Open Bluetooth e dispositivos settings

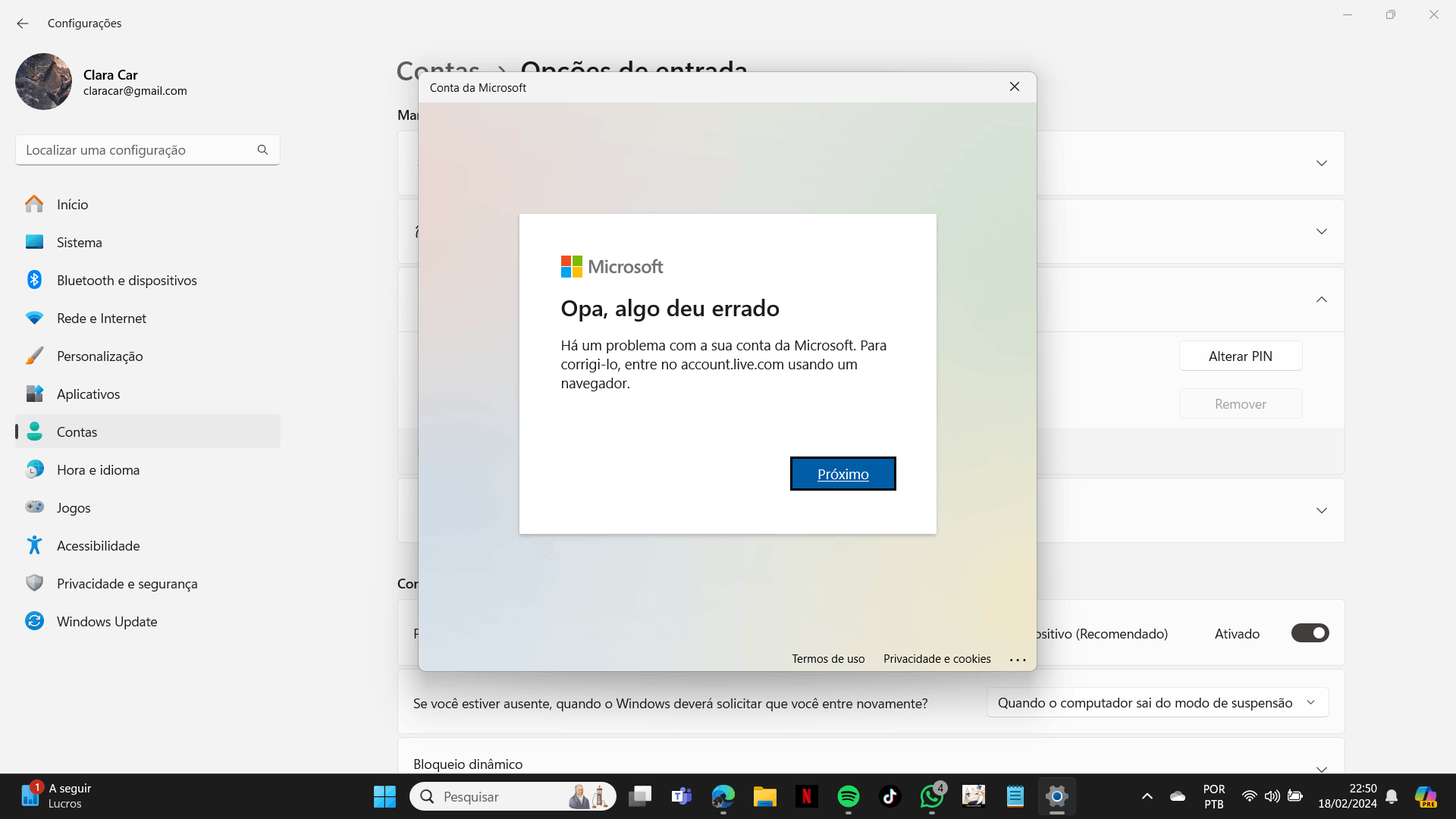(127, 281)
